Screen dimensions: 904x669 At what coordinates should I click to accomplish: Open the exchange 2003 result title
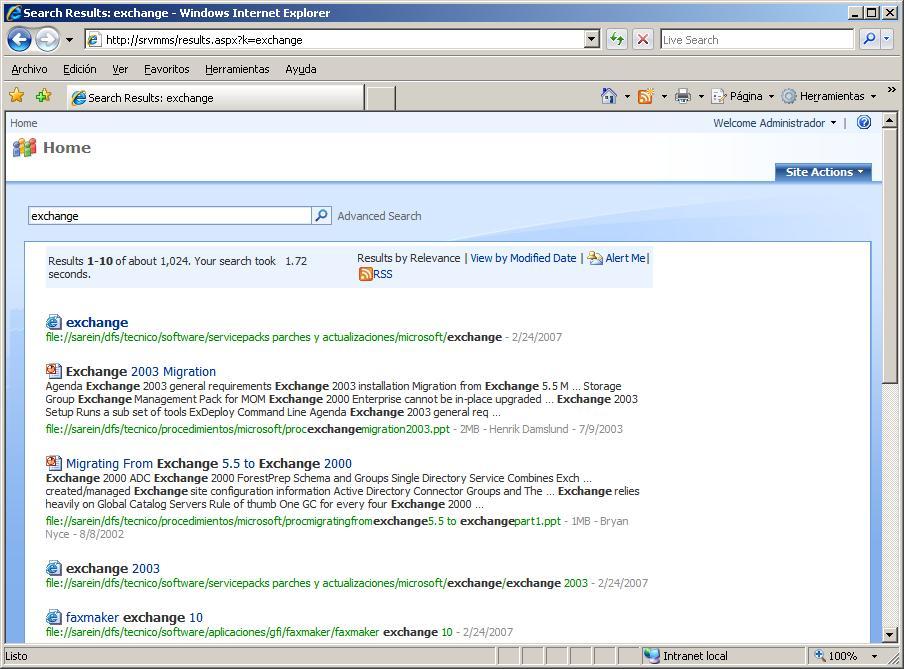[x=112, y=569]
